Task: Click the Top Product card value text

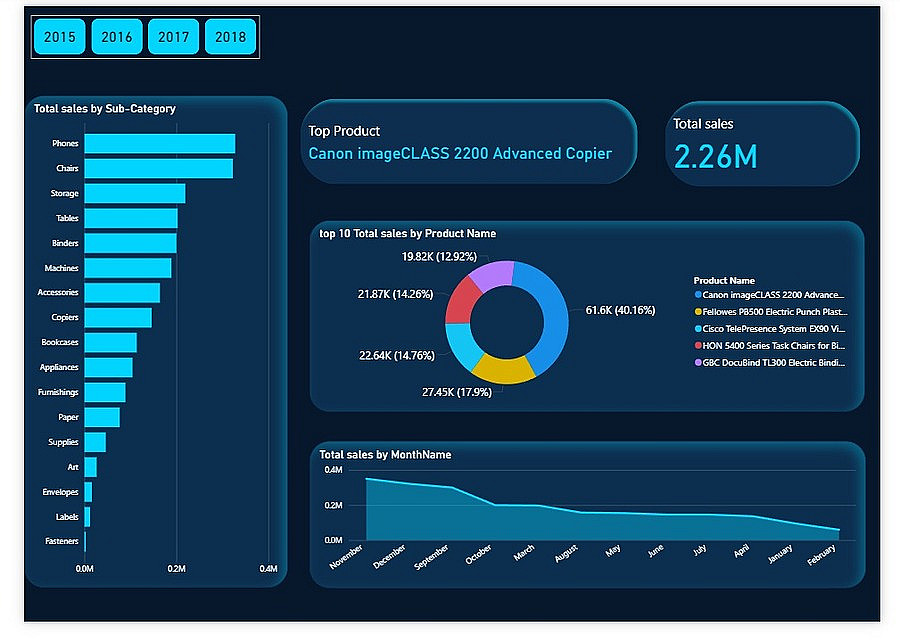Action: (x=460, y=154)
